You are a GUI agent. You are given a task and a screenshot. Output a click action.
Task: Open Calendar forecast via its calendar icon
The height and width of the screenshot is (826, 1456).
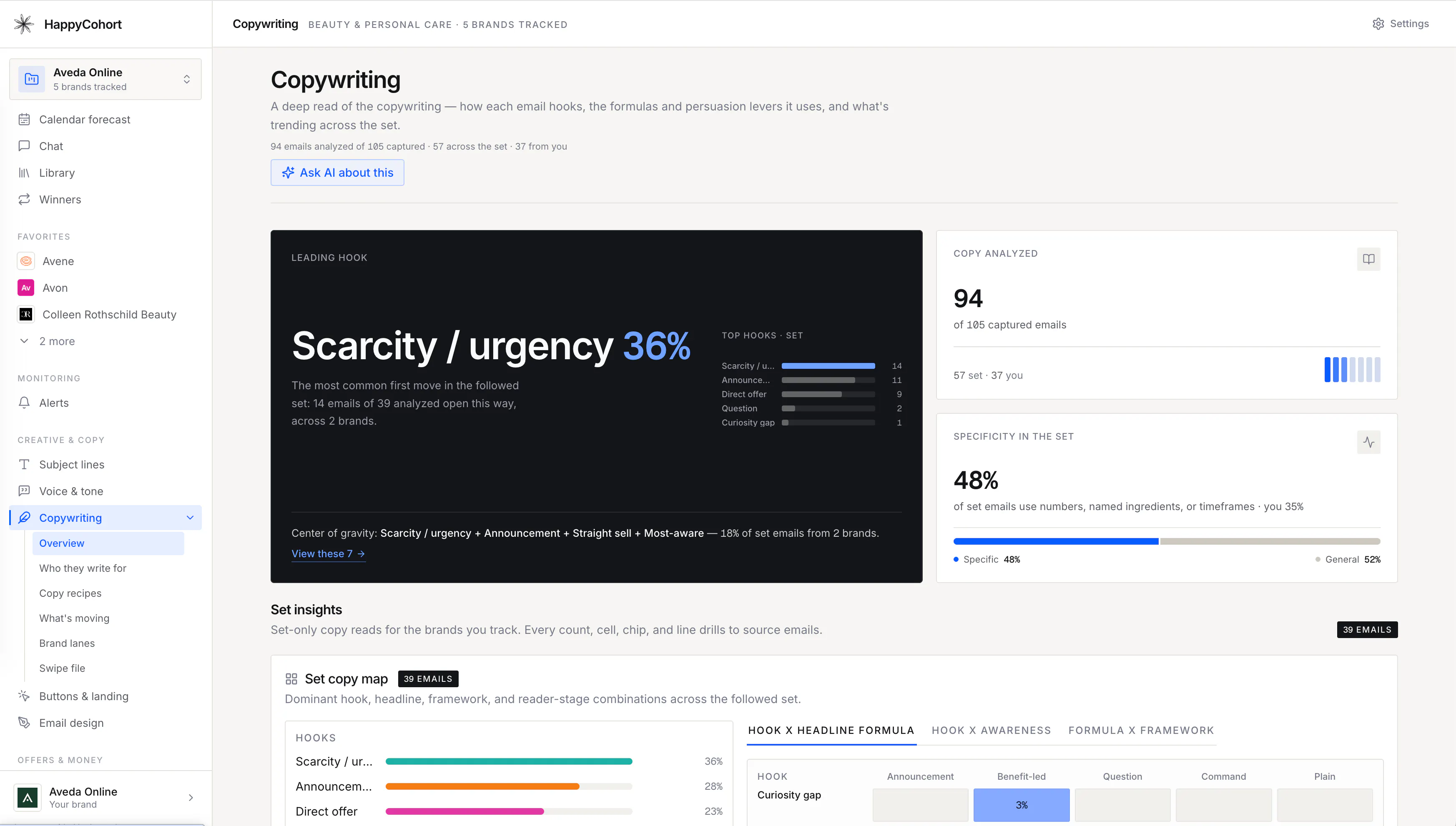pyautogui.click(x=24, y=119)
